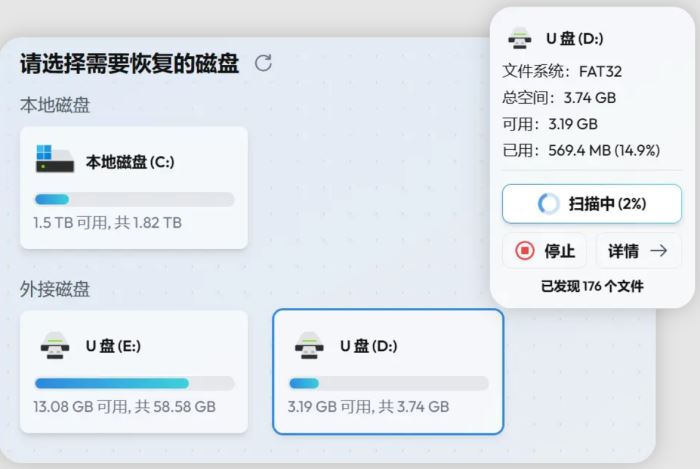Click the U盘 (E:) drive icon
This screenshot has height=469, width=700.
coord(55,346)
